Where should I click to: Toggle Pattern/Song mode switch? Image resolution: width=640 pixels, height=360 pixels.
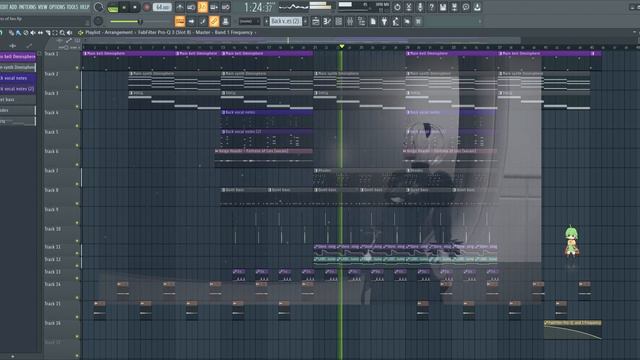click(113, 7)
